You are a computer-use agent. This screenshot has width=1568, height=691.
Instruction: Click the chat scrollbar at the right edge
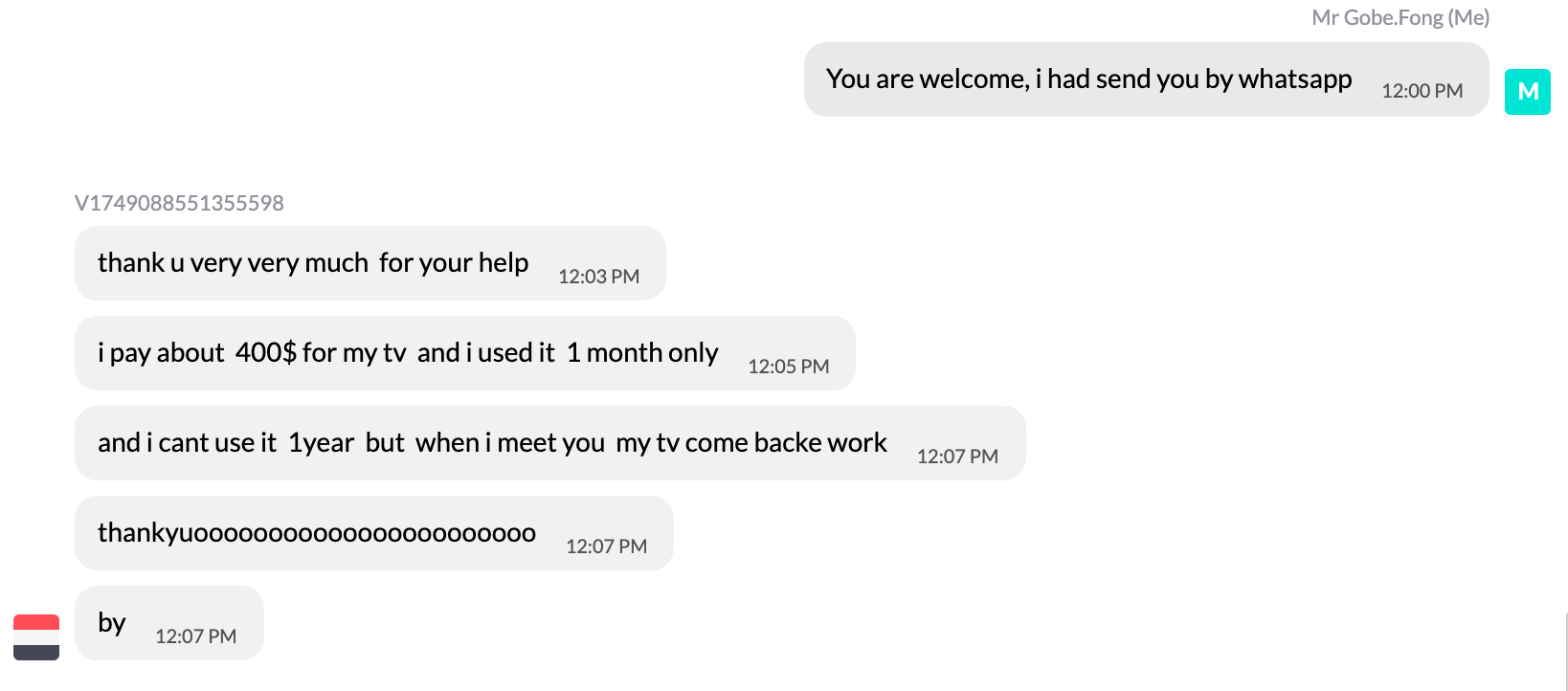click(1565, 651)
